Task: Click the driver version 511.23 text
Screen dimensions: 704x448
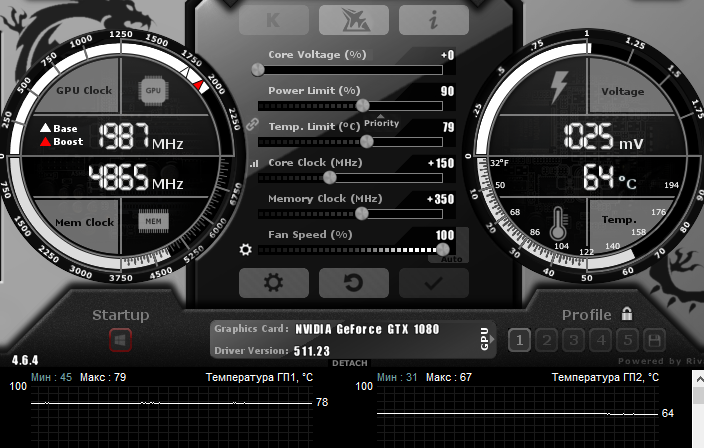Action: (x=312, y=351)
